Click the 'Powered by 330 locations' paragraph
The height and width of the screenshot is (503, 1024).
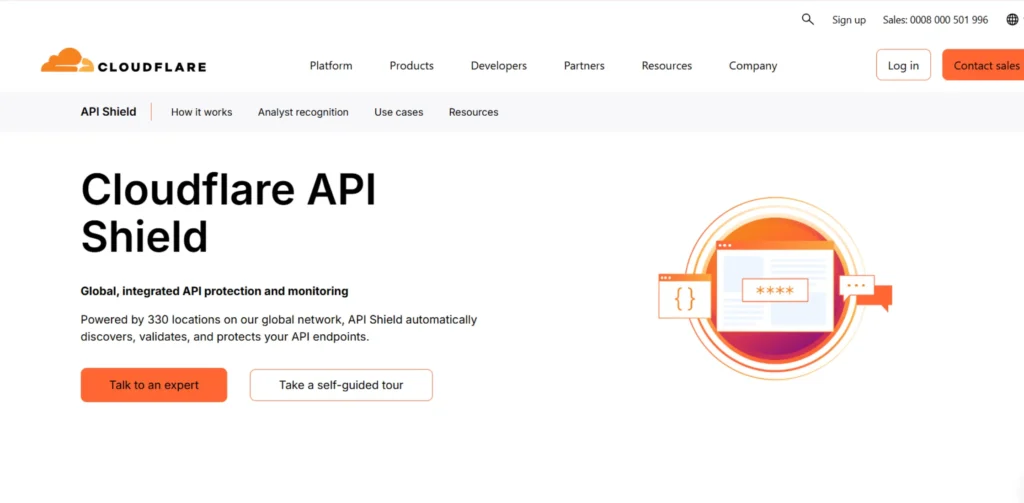(x=279, y=329)
